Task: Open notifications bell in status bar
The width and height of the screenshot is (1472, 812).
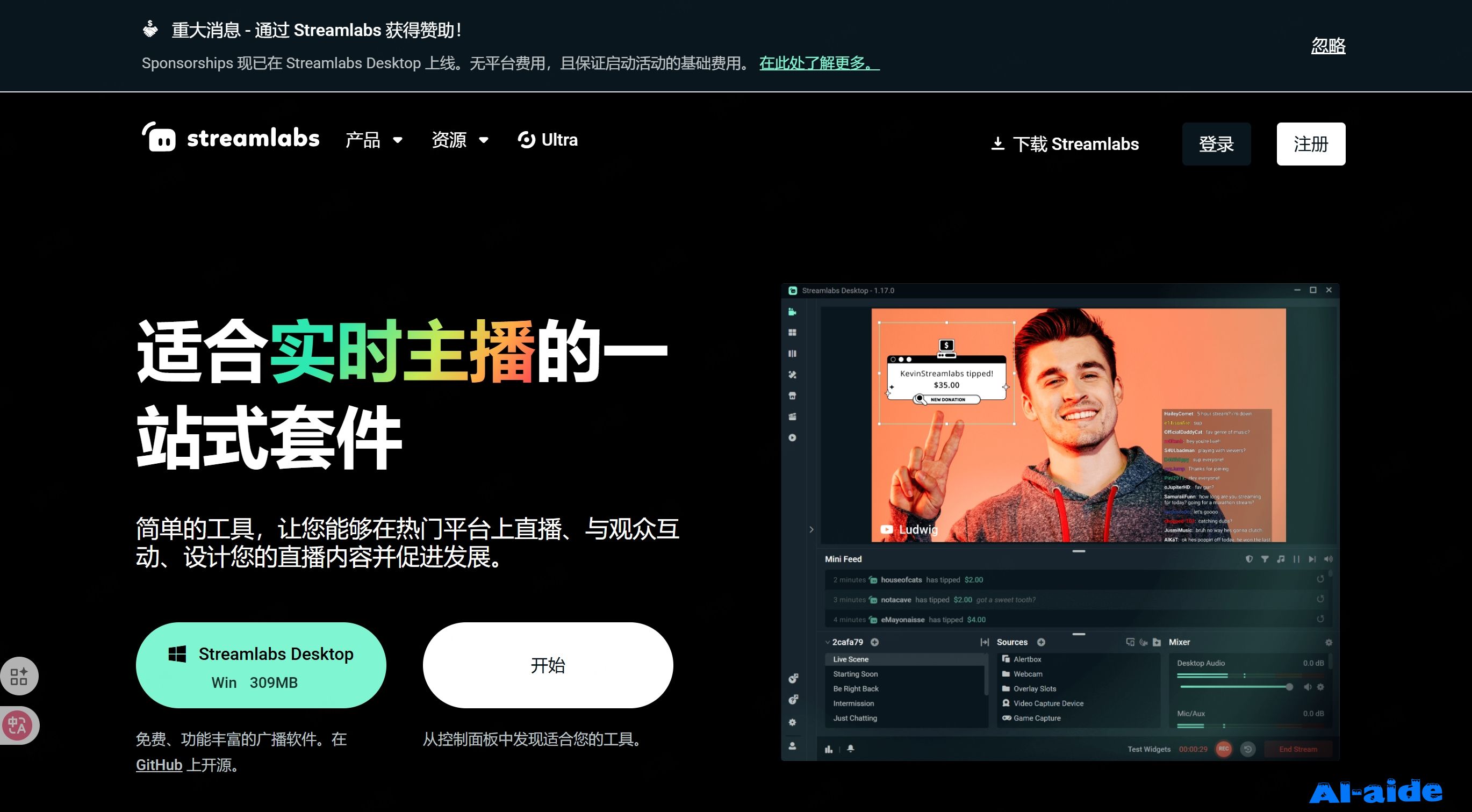Action: (851, 749)
